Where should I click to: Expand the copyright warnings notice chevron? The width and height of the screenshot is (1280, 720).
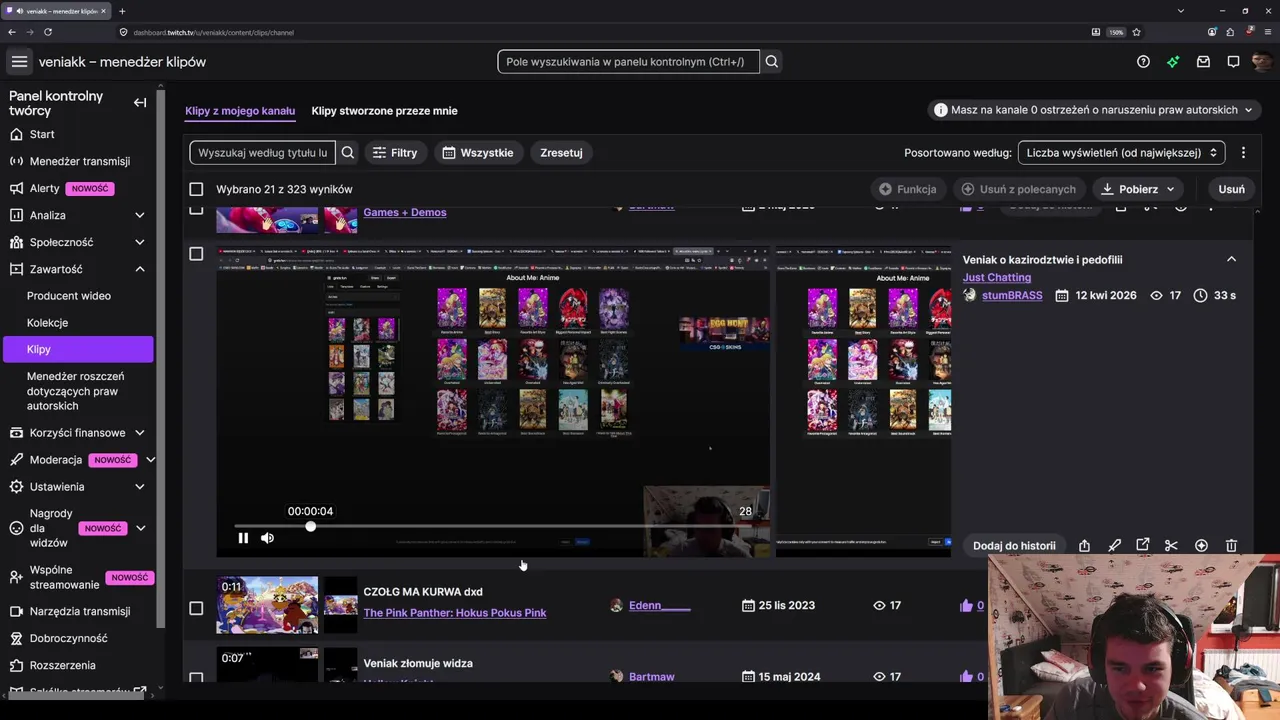[x=1247, y=110]
